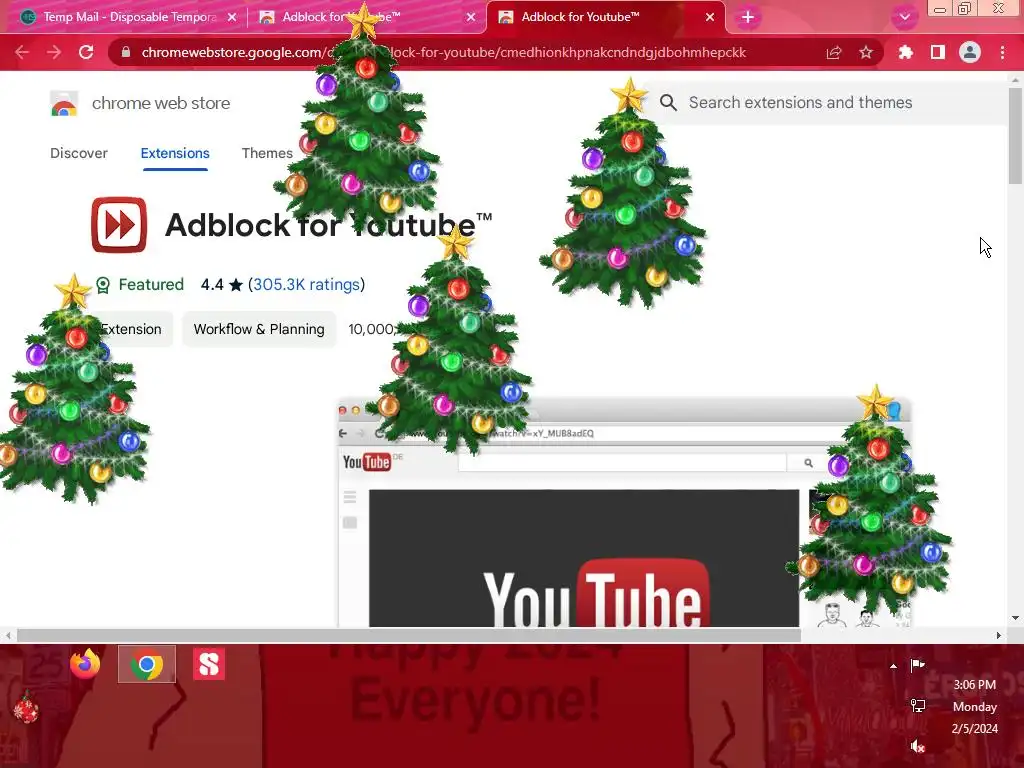Close the middle Adblock for Youtube tab
1024x768 pixels.
click(471, 18)
